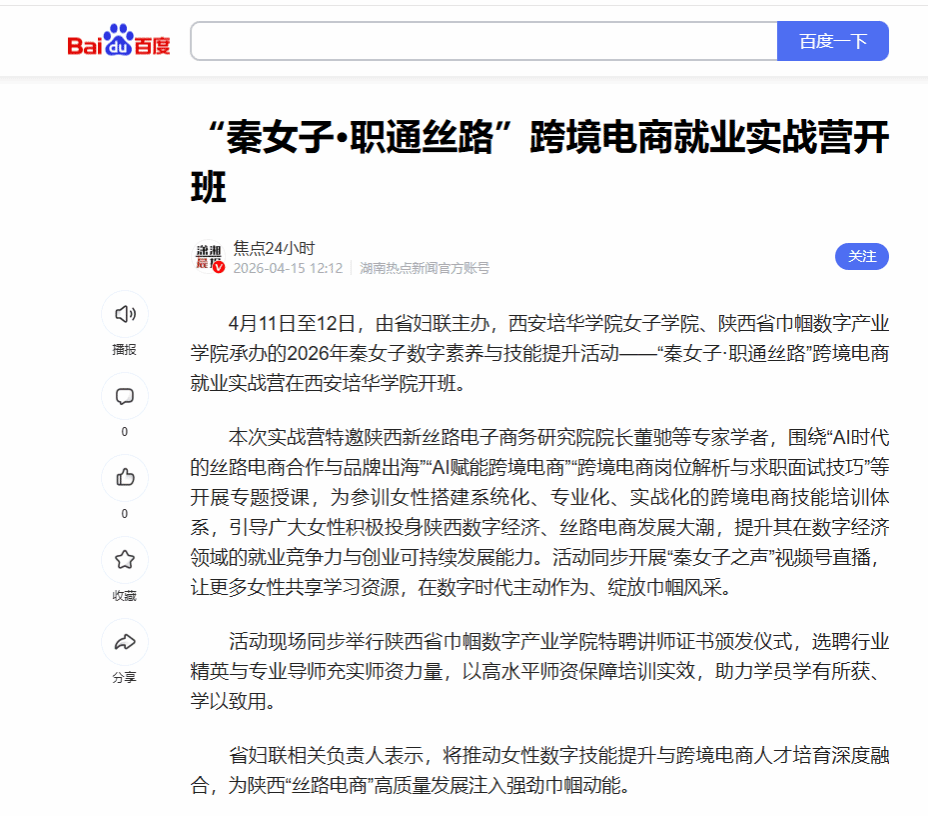928x816 pixels.
Task: Click the 2026-04-15 12:12 publish timestamp
Action: pos(288,268)
